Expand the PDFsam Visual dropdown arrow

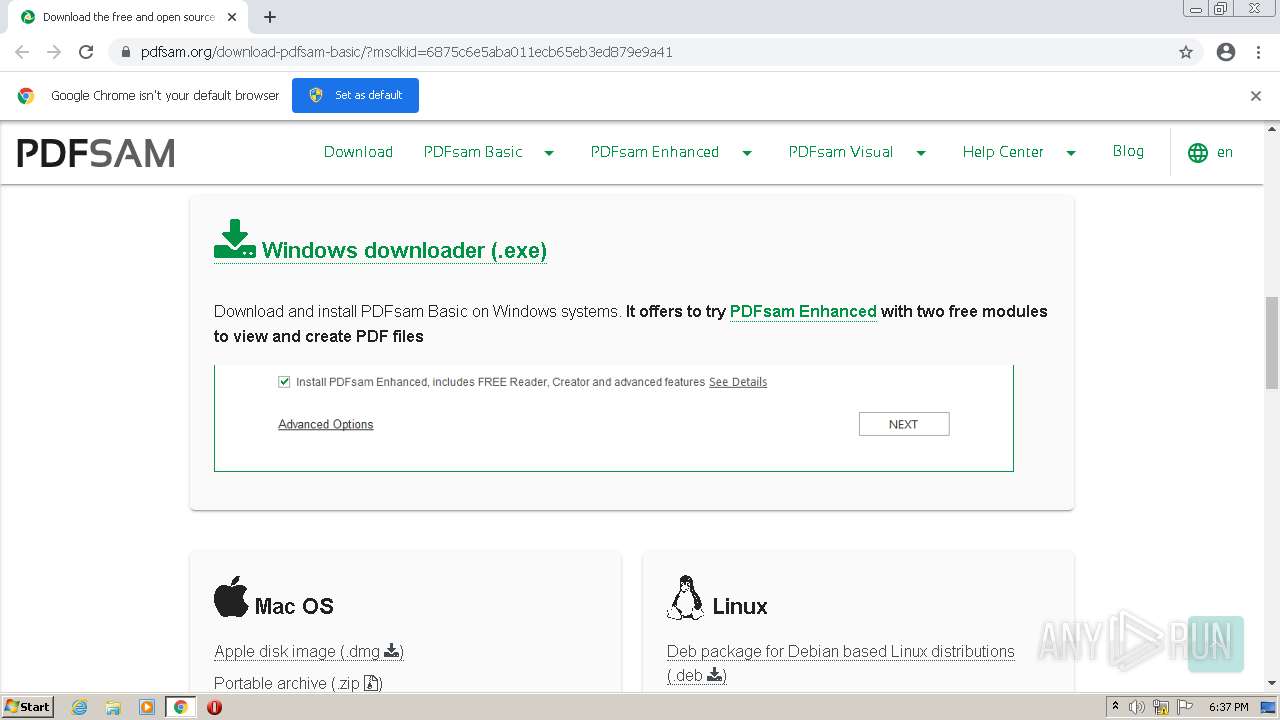[x=921, y=153]
